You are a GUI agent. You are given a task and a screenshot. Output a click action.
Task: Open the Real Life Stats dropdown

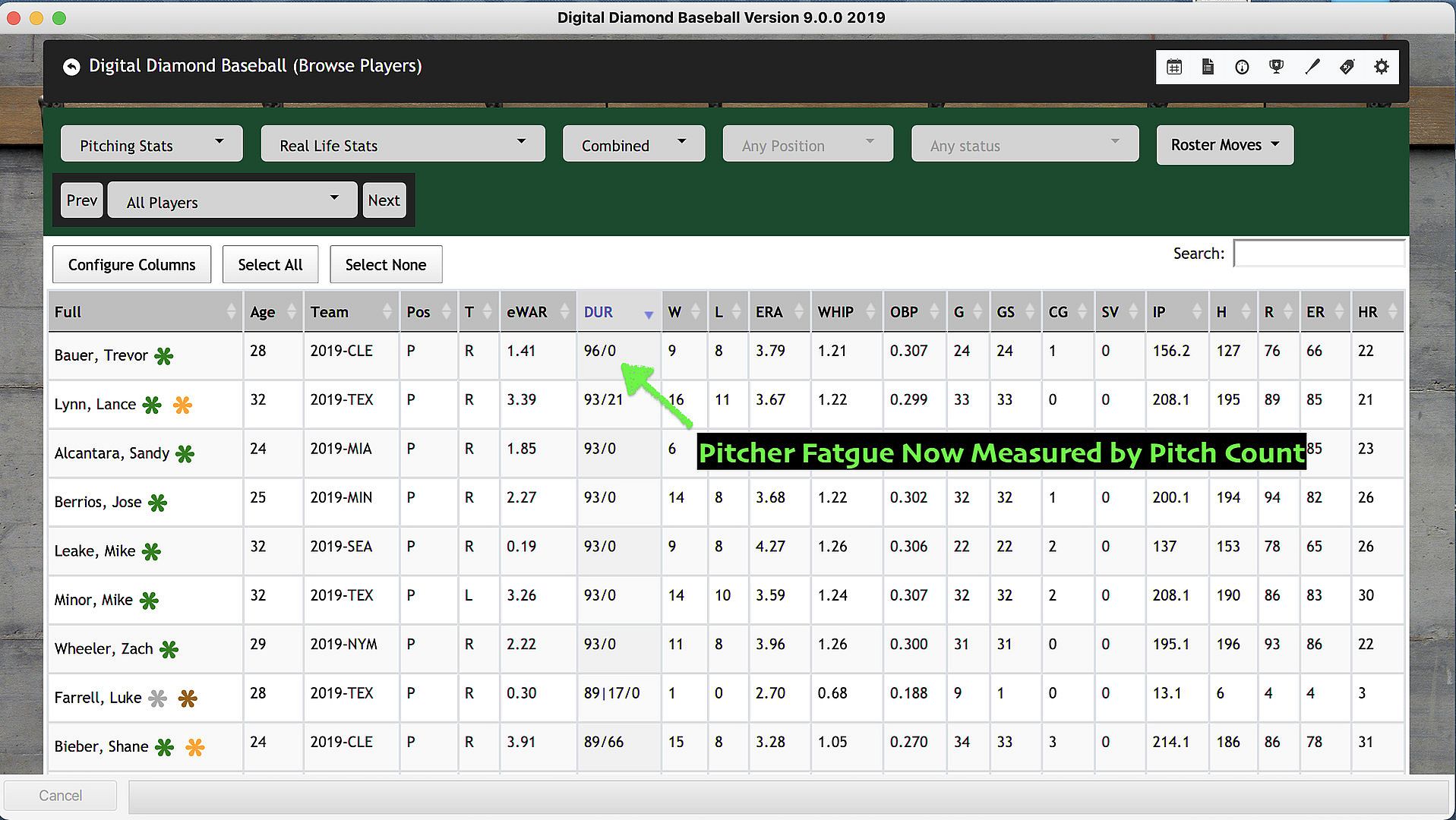pos(403,143)
